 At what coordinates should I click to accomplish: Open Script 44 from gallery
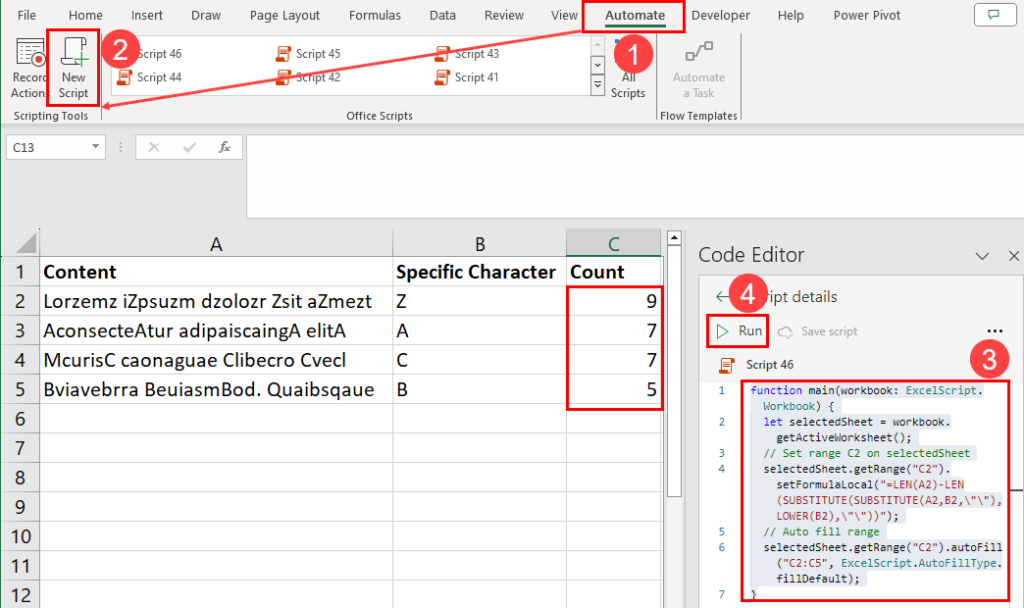coord(150,77)
